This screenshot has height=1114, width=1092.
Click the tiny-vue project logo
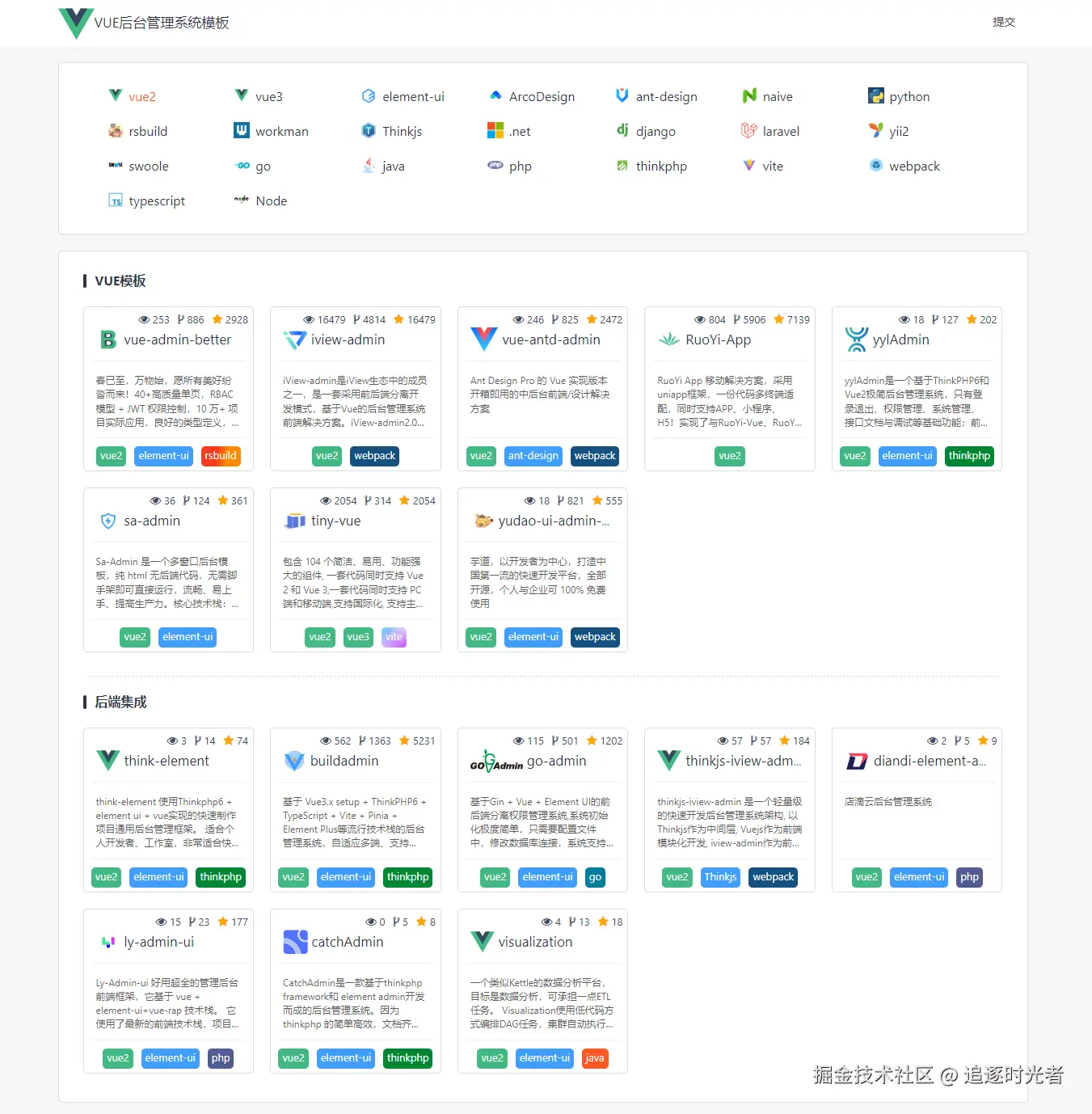[x=294, y=521]
